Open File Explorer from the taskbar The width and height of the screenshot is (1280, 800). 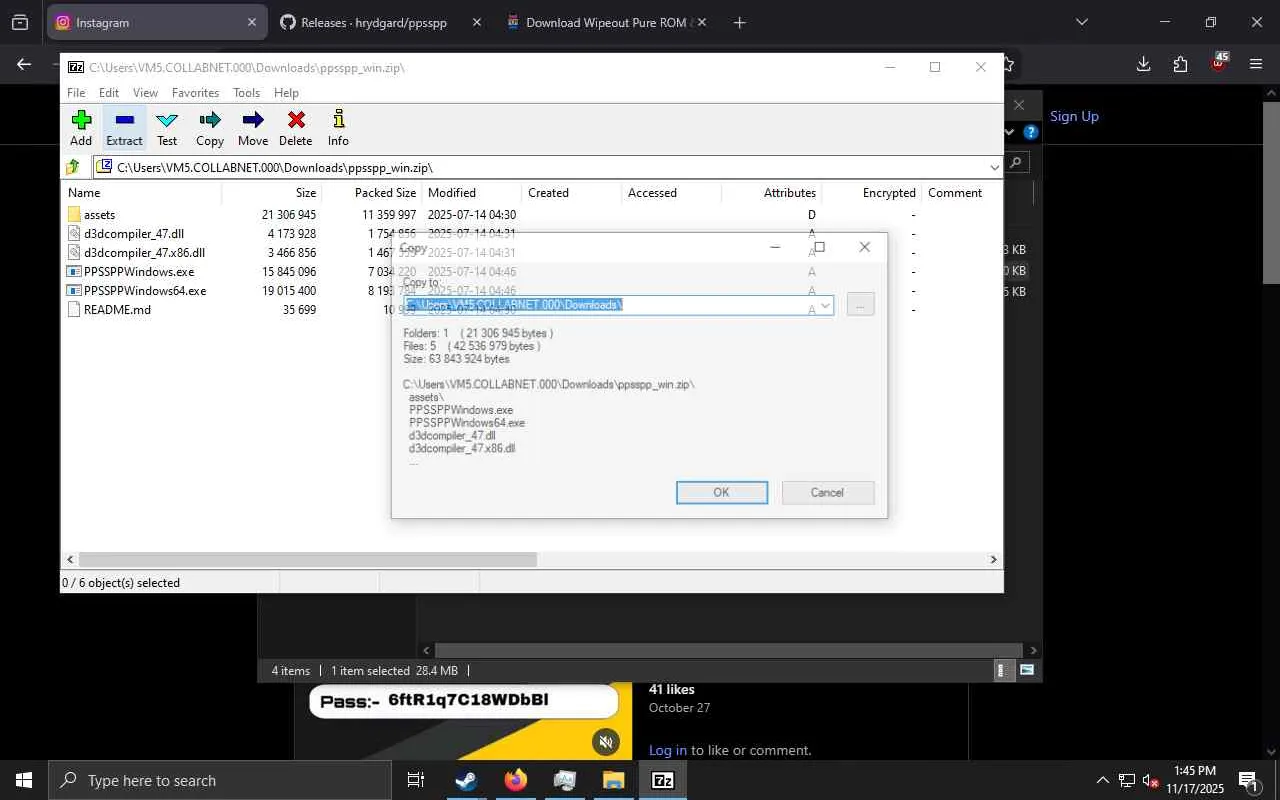(x=613, y=780)
